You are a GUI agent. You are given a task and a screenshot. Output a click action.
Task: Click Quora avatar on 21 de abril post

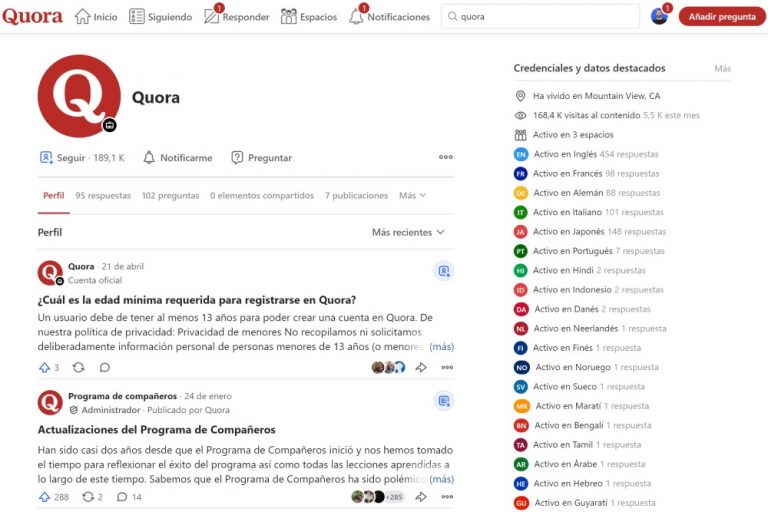point(50,273)
